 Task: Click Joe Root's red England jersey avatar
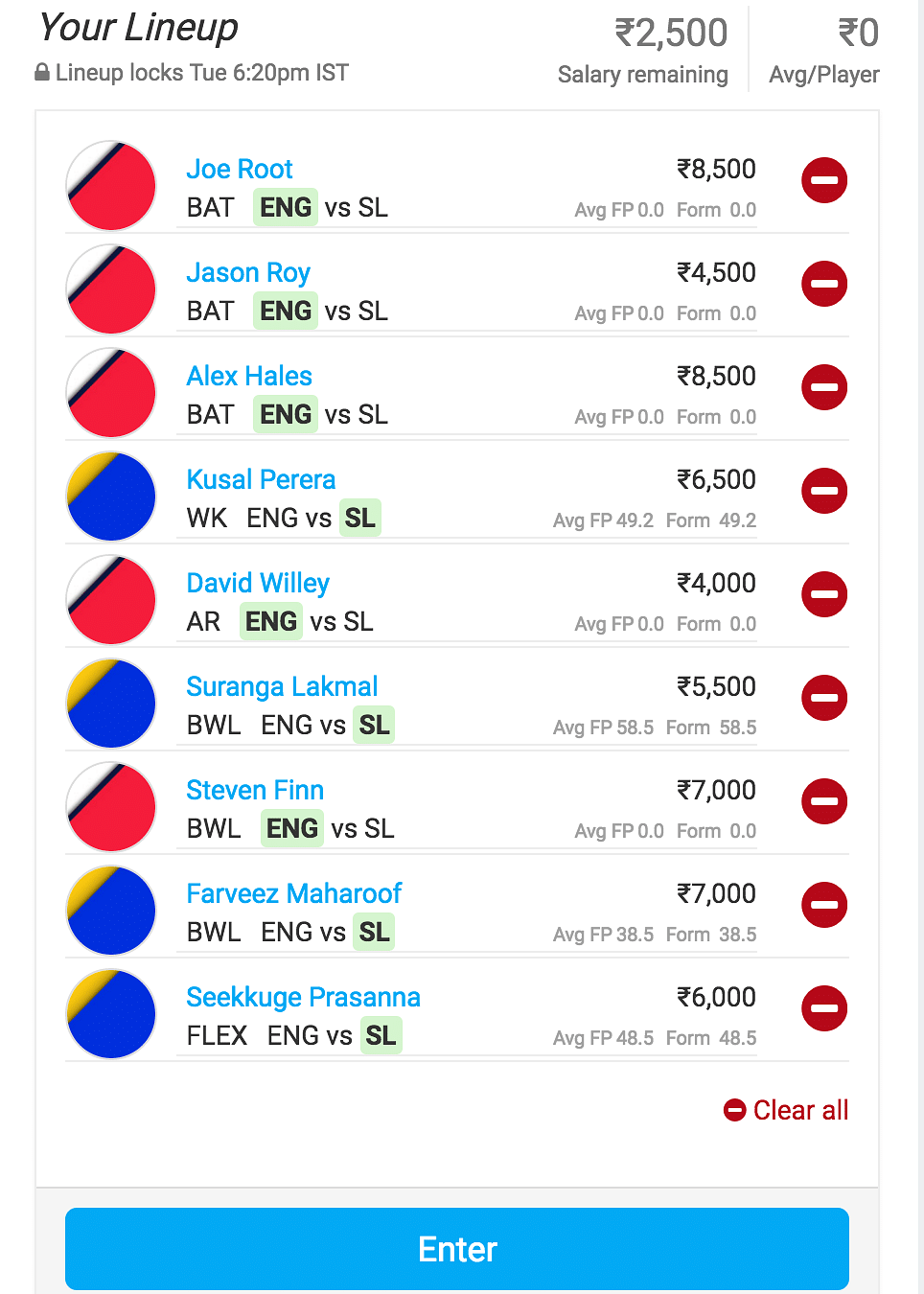point(111,186)
